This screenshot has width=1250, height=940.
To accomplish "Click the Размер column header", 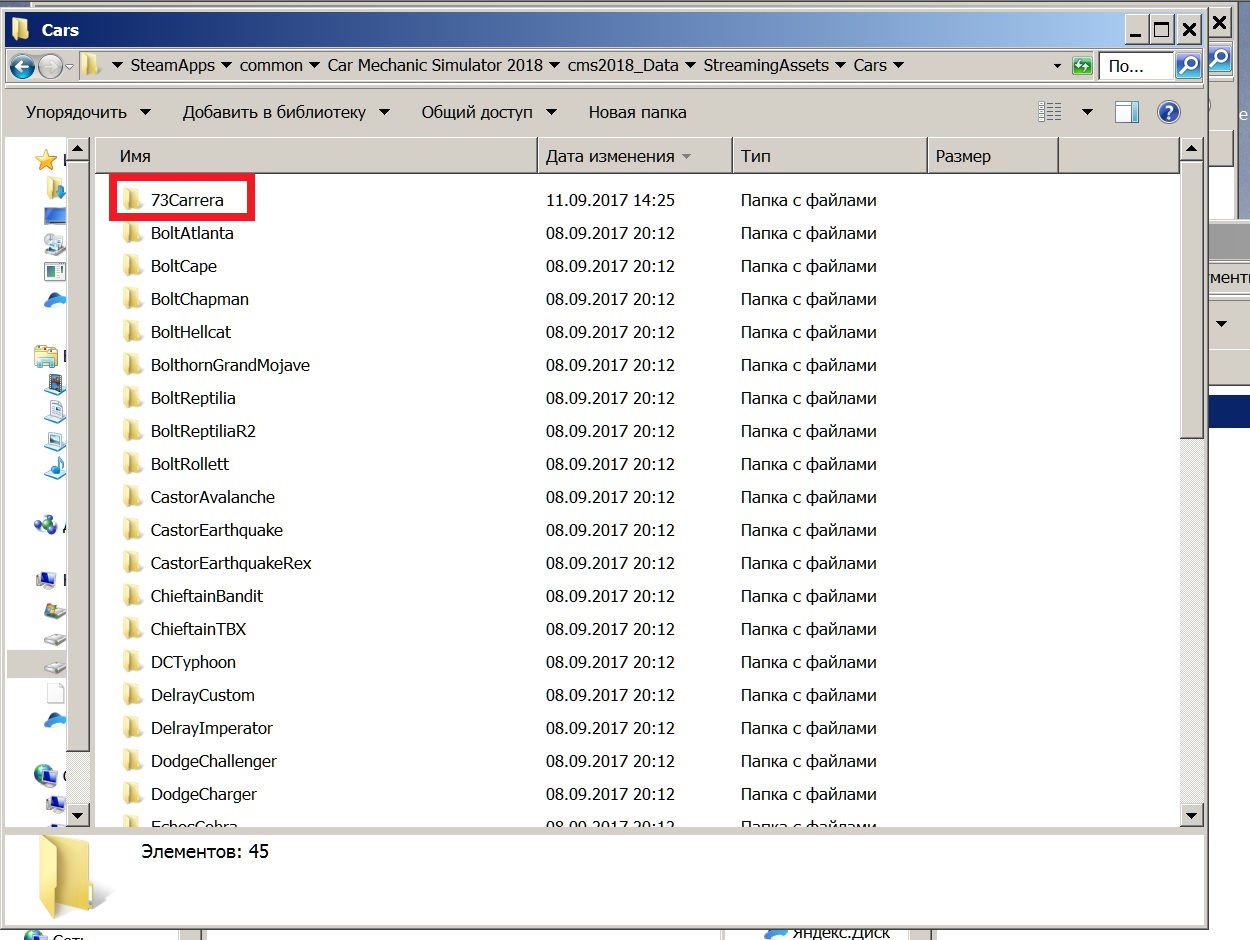I will point(993,156).
